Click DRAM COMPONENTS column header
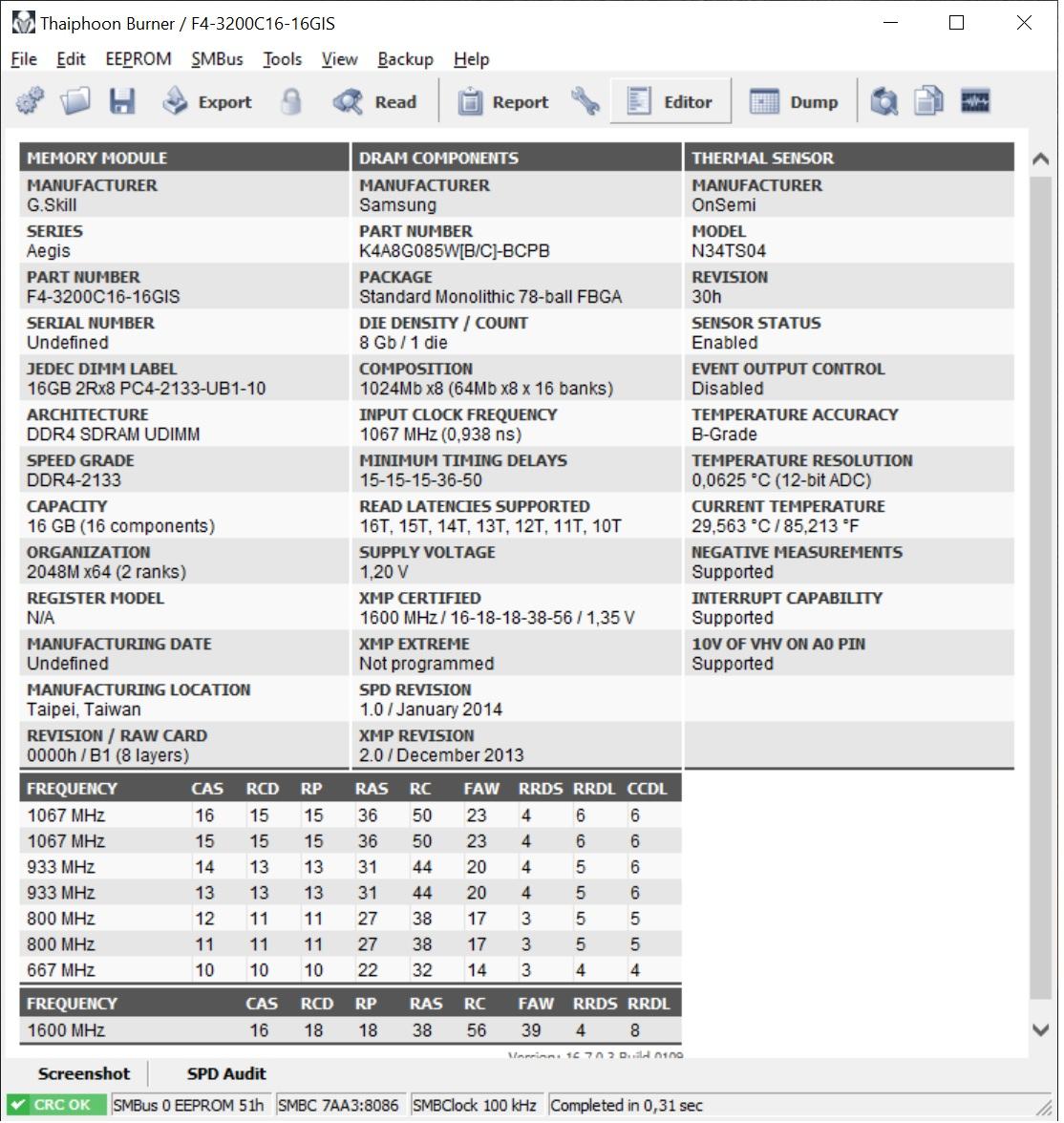Viewport: 1064px width, 1123px height. pyautogui.click(x=516, y=158)
